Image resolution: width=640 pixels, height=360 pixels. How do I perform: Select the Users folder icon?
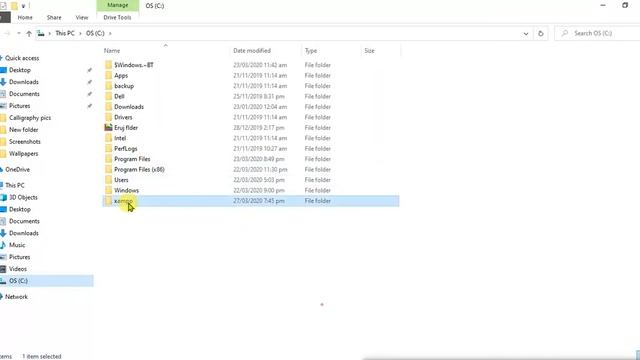(108, 180)
